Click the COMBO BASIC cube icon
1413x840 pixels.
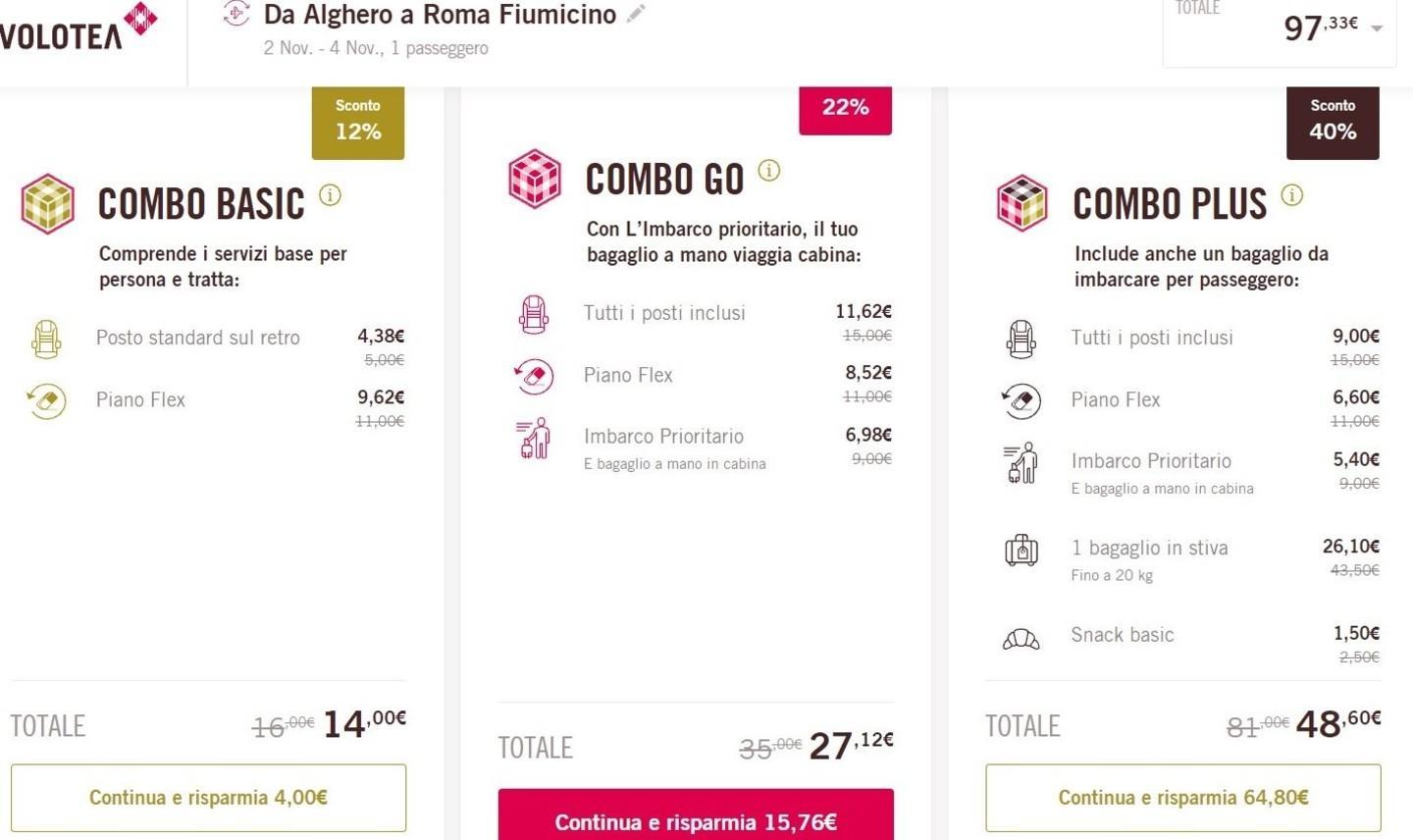pyautogui.click(x=47, y=202)
